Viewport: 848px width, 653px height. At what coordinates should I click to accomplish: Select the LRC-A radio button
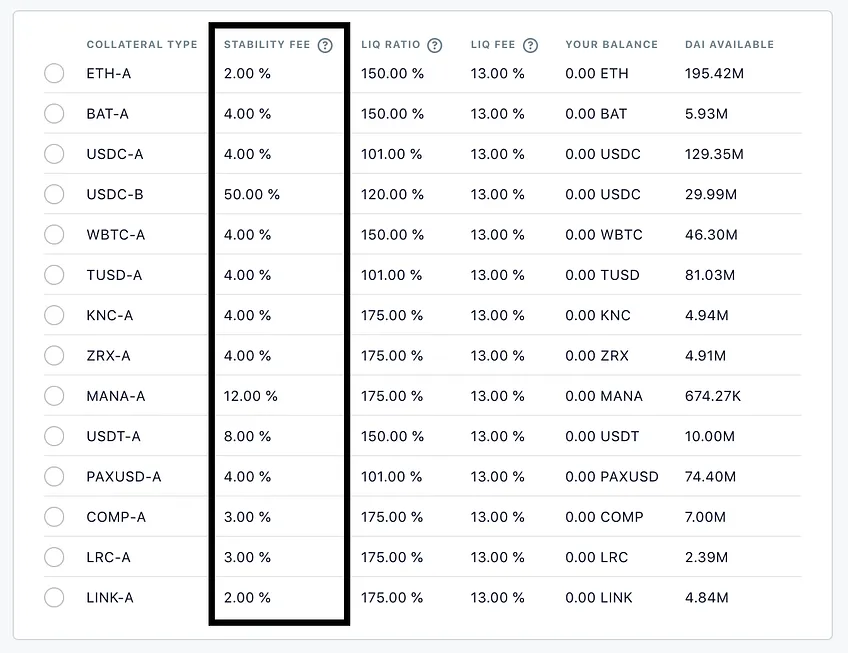point(54,557)
